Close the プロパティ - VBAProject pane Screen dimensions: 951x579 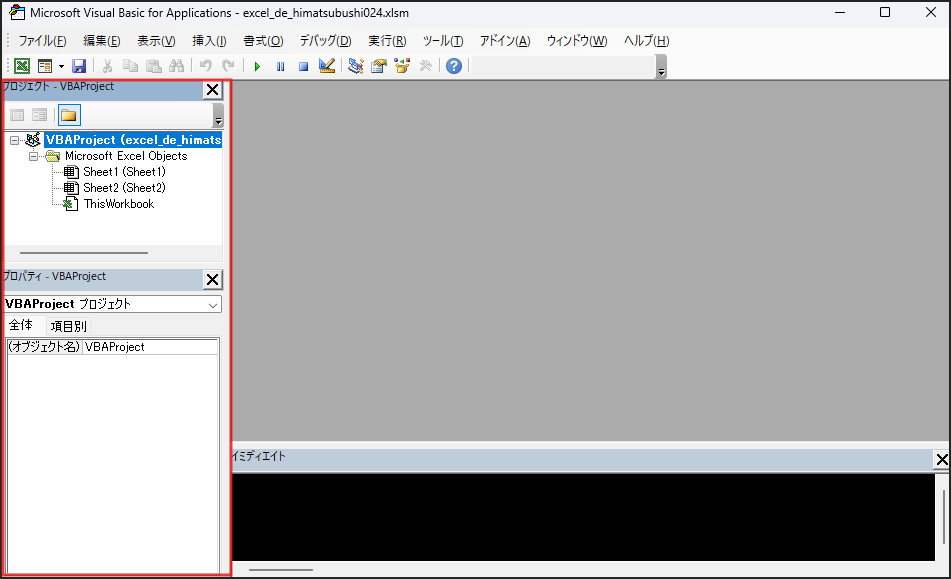point(212,279)
